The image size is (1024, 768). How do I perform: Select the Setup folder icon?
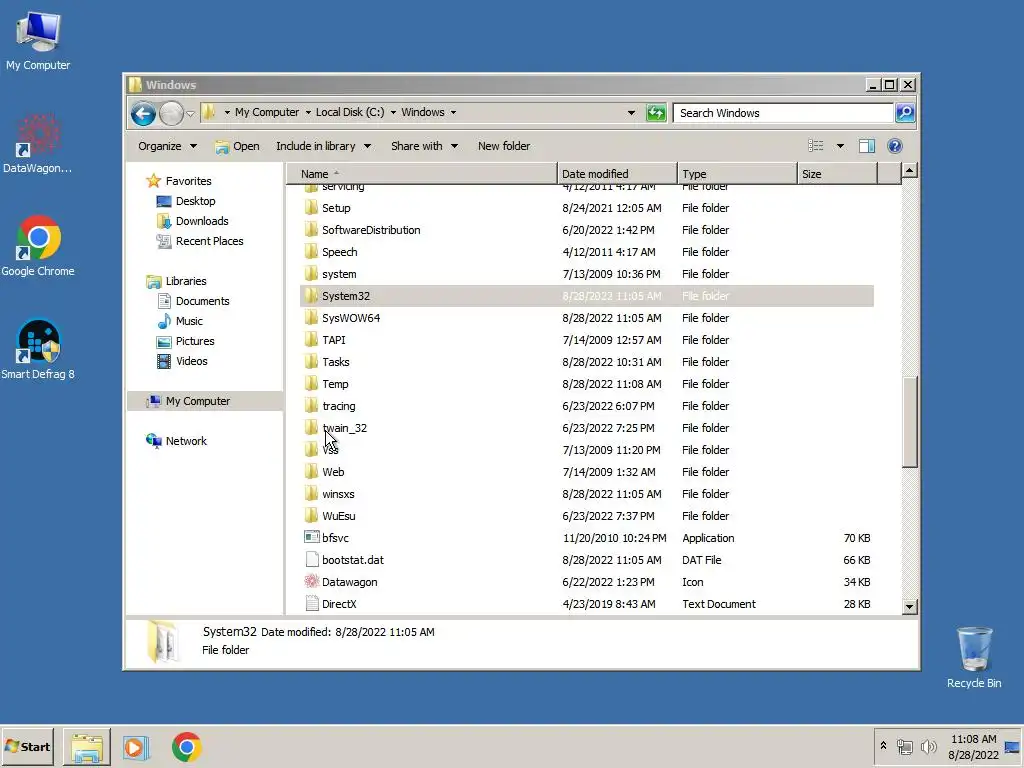click(312, 208)
